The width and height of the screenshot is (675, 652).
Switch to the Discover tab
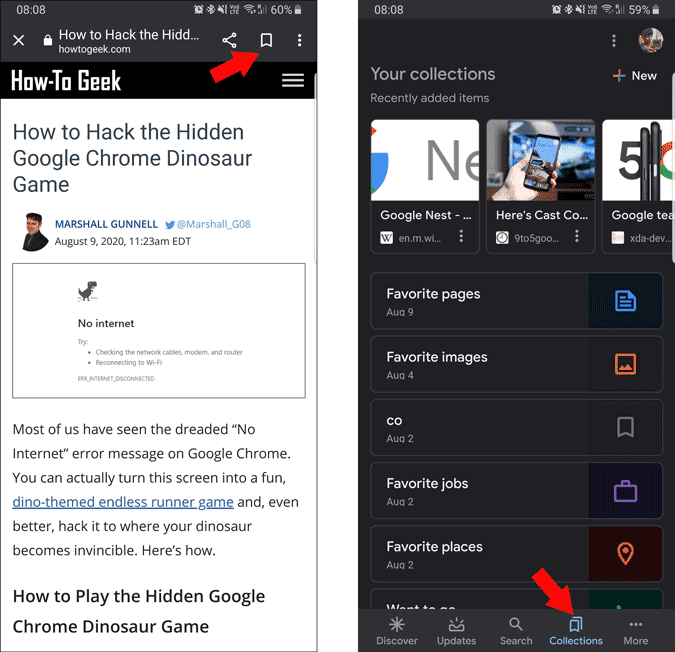[x=397, y=631]
